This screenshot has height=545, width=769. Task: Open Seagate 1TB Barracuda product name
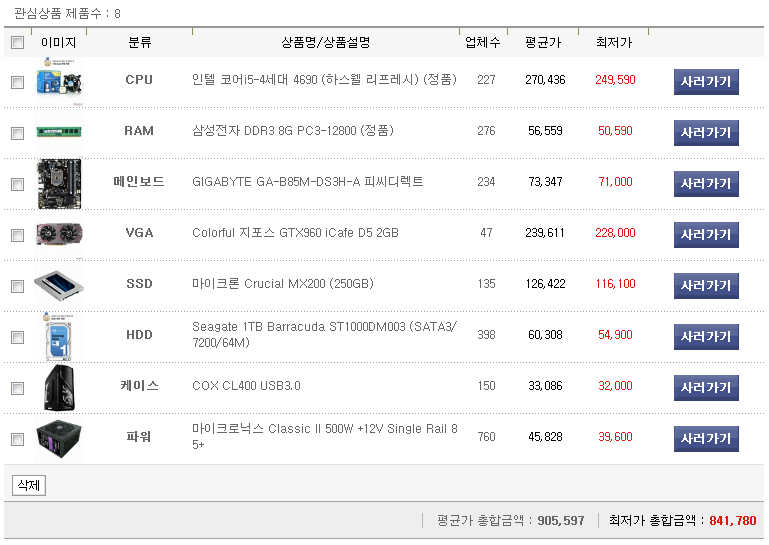(x=324, y=335)
